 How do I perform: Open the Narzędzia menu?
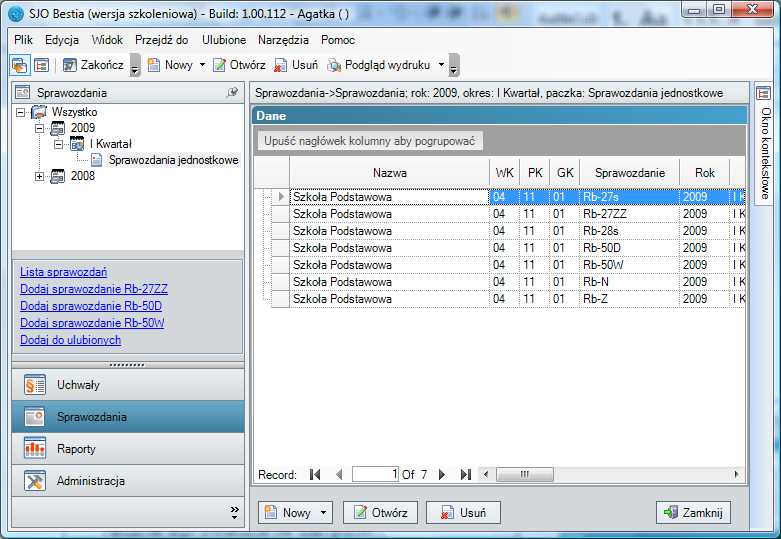[x=283, y=40]
